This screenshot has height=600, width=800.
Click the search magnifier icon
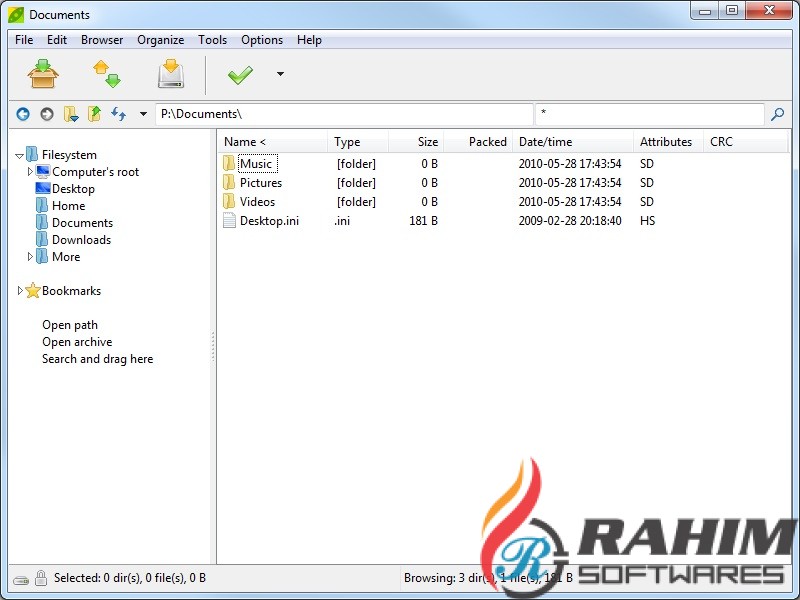(x=778, y=114)
